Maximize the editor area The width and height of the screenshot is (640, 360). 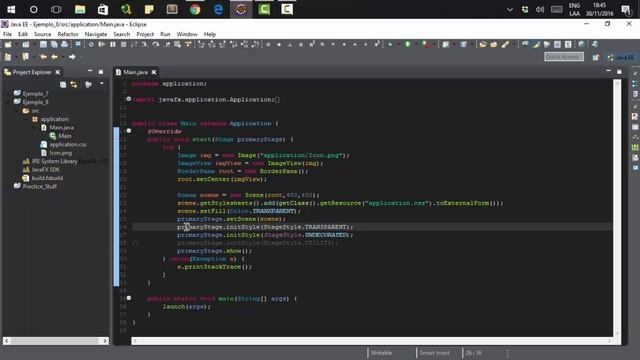point(619,71)
